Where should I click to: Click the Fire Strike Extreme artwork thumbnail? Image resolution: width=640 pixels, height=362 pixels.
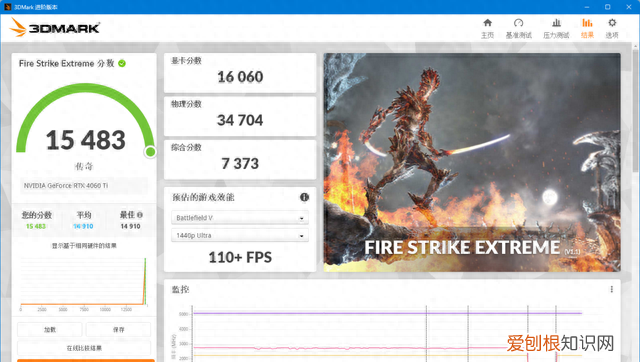coord(472,162)
